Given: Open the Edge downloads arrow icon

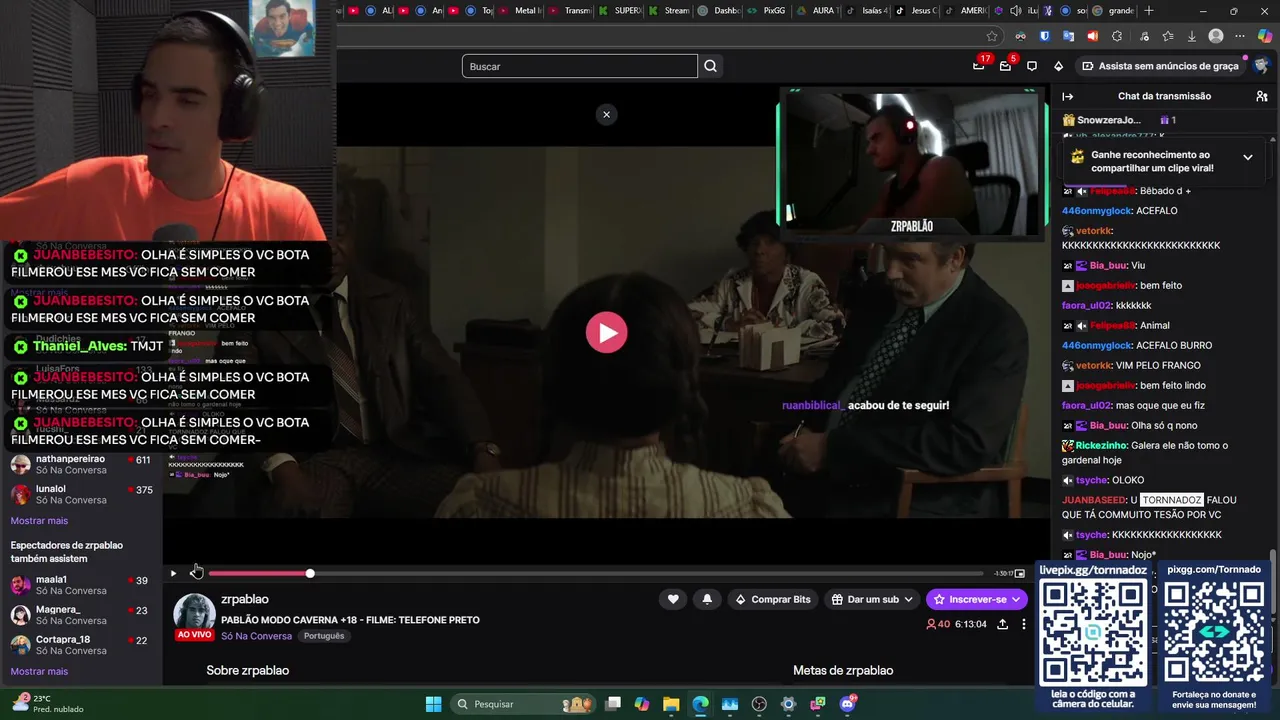Looking at the screenshot, I should 1191,36.
